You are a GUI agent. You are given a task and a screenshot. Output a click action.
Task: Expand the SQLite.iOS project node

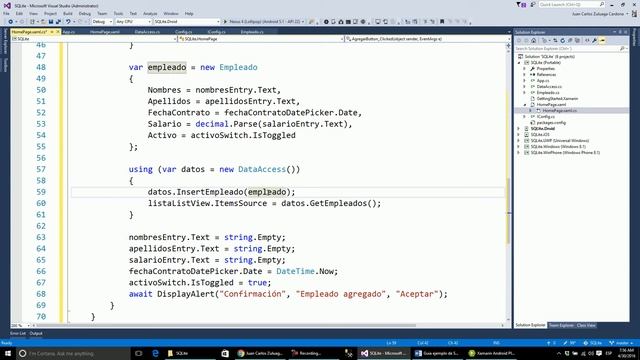pos(519,135)
